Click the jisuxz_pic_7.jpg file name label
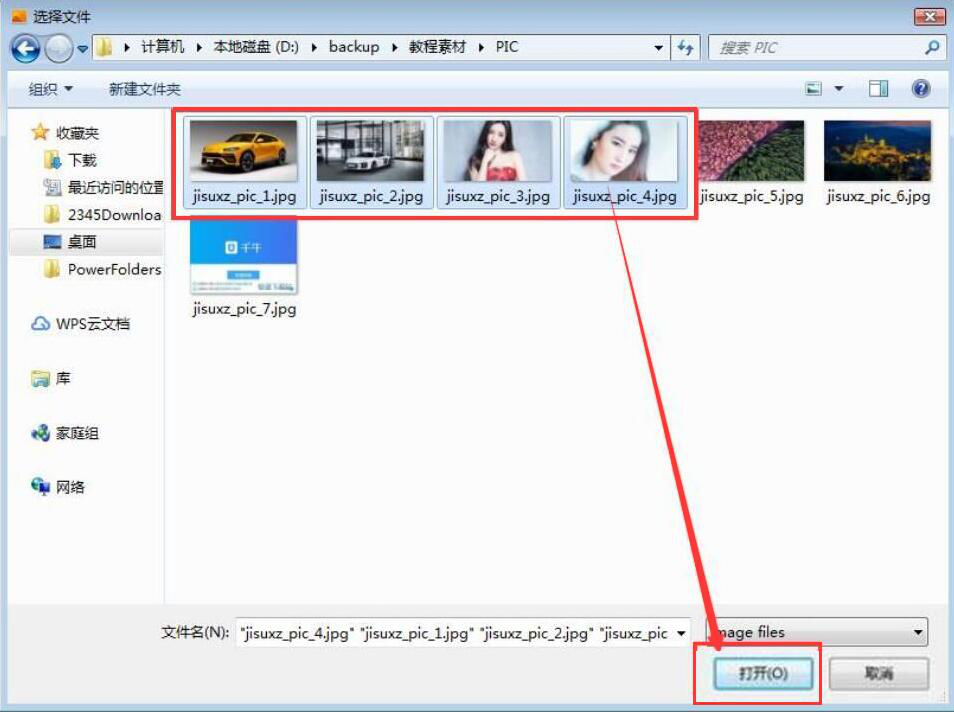The image size is (954, 712). point(244,309)
